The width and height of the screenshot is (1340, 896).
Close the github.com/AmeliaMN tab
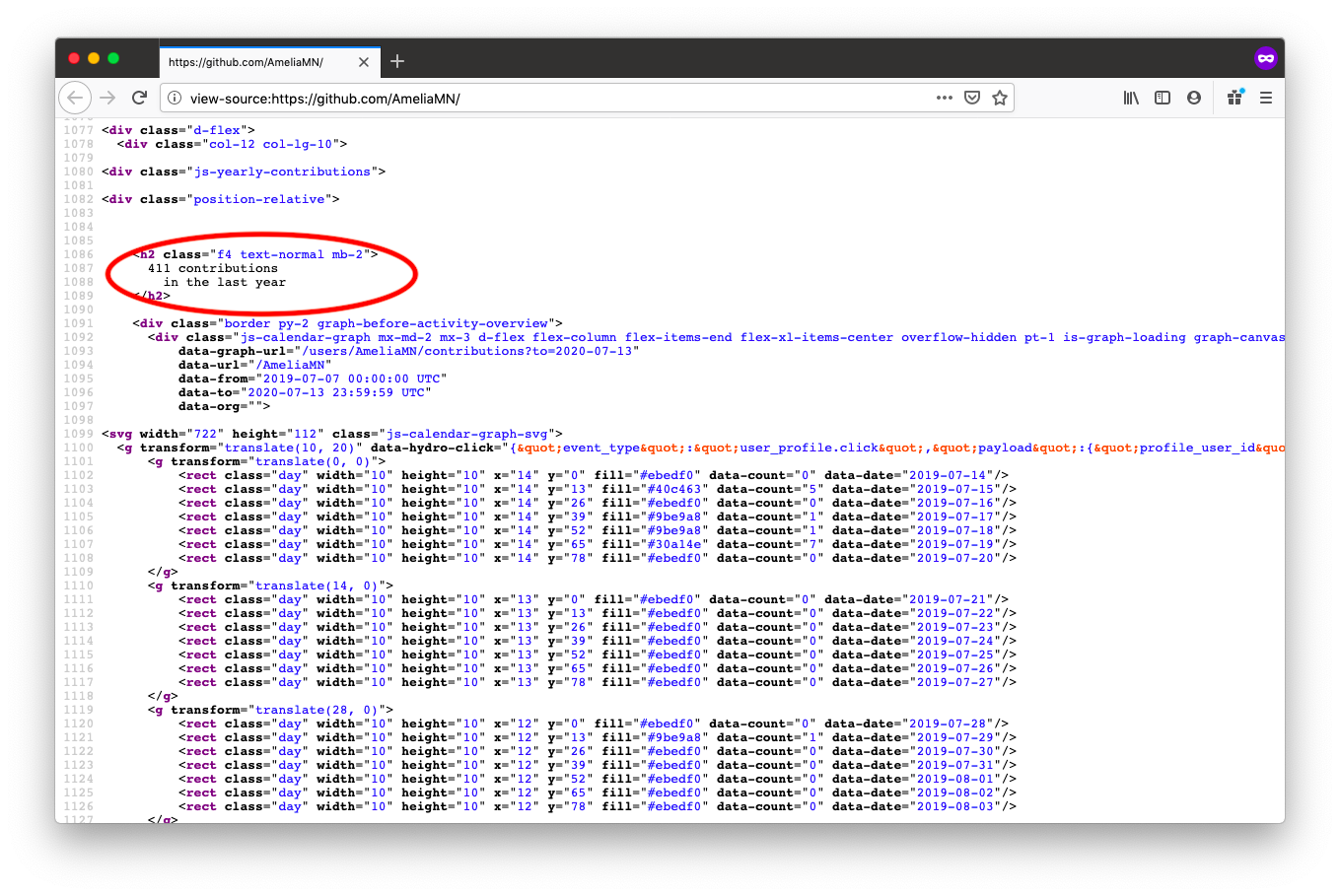364,62
